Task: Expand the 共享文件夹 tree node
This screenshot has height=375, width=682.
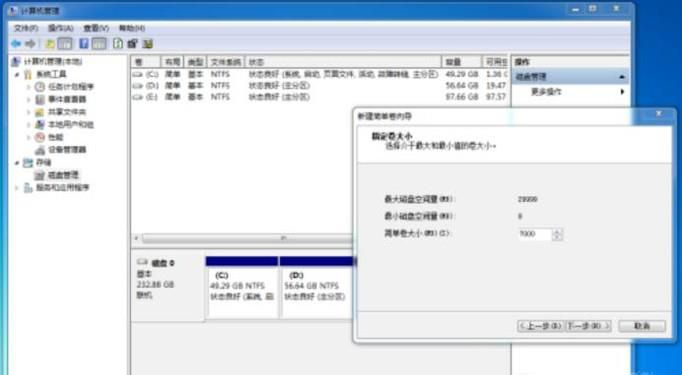Action: click(x=29, y=112)
